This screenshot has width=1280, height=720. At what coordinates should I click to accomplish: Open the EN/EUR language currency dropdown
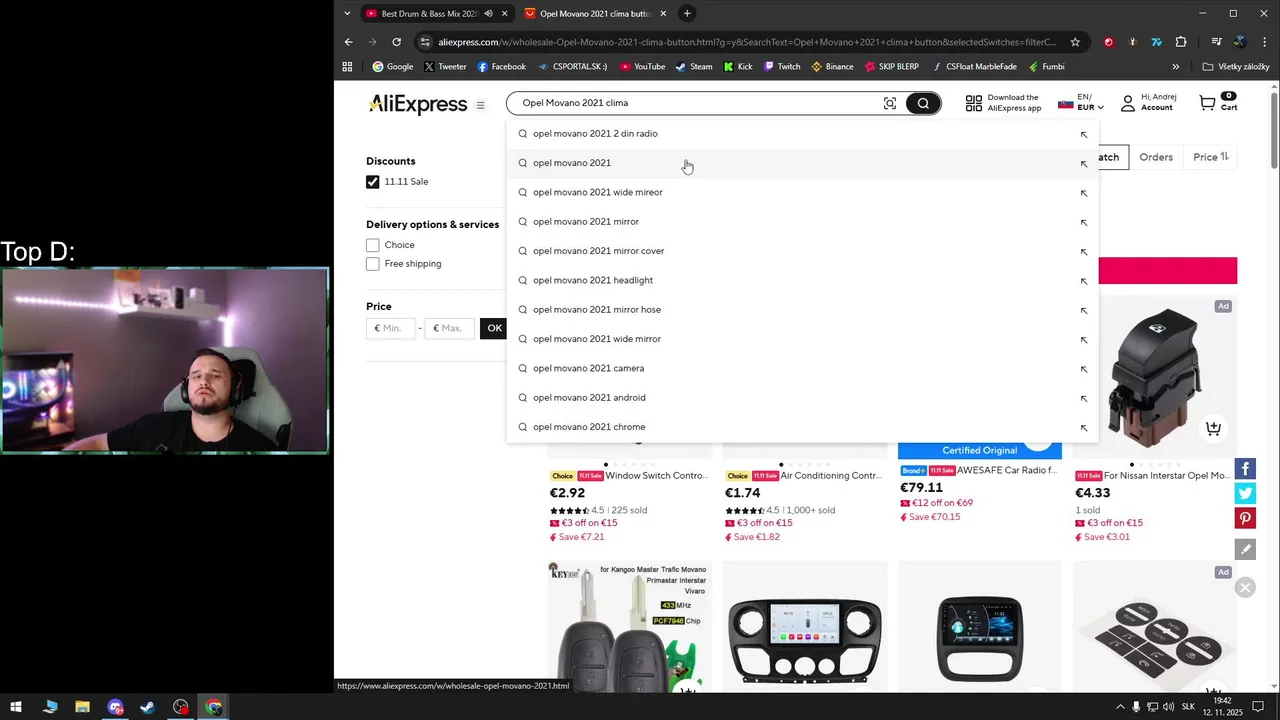click(1081, 103)
